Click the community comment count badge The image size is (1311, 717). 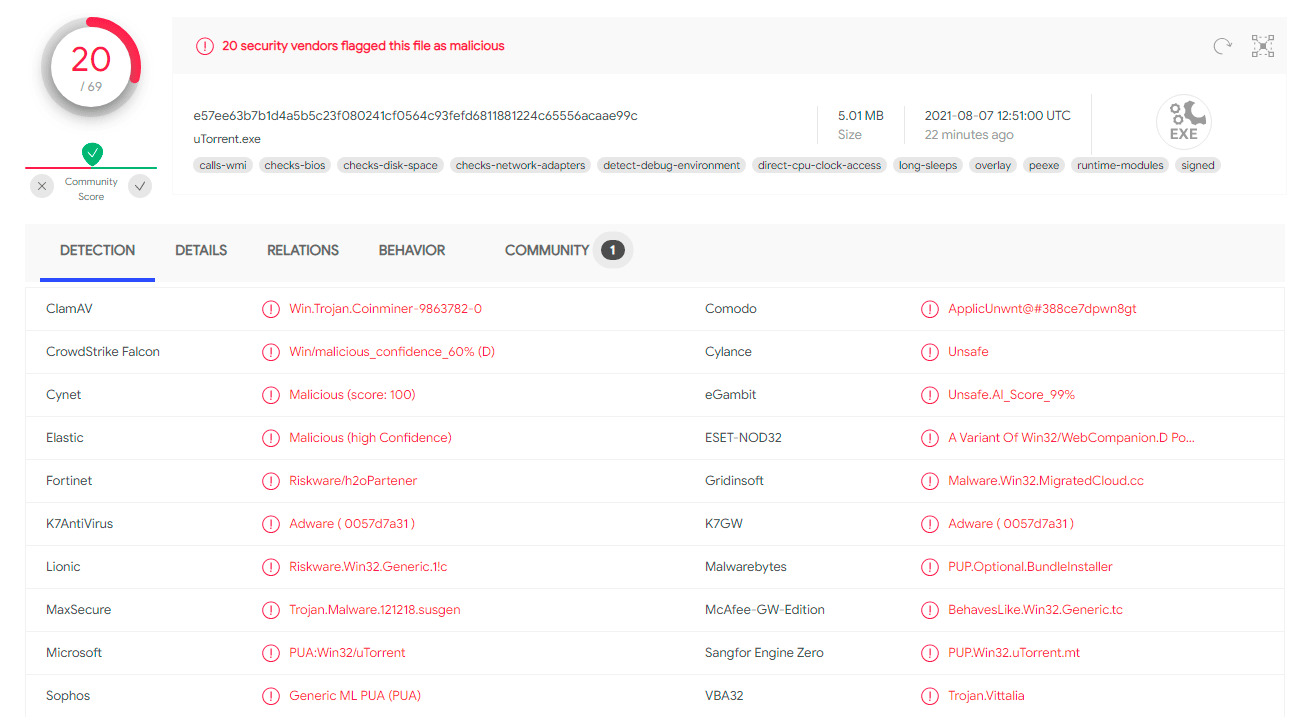tap(613, 250)
